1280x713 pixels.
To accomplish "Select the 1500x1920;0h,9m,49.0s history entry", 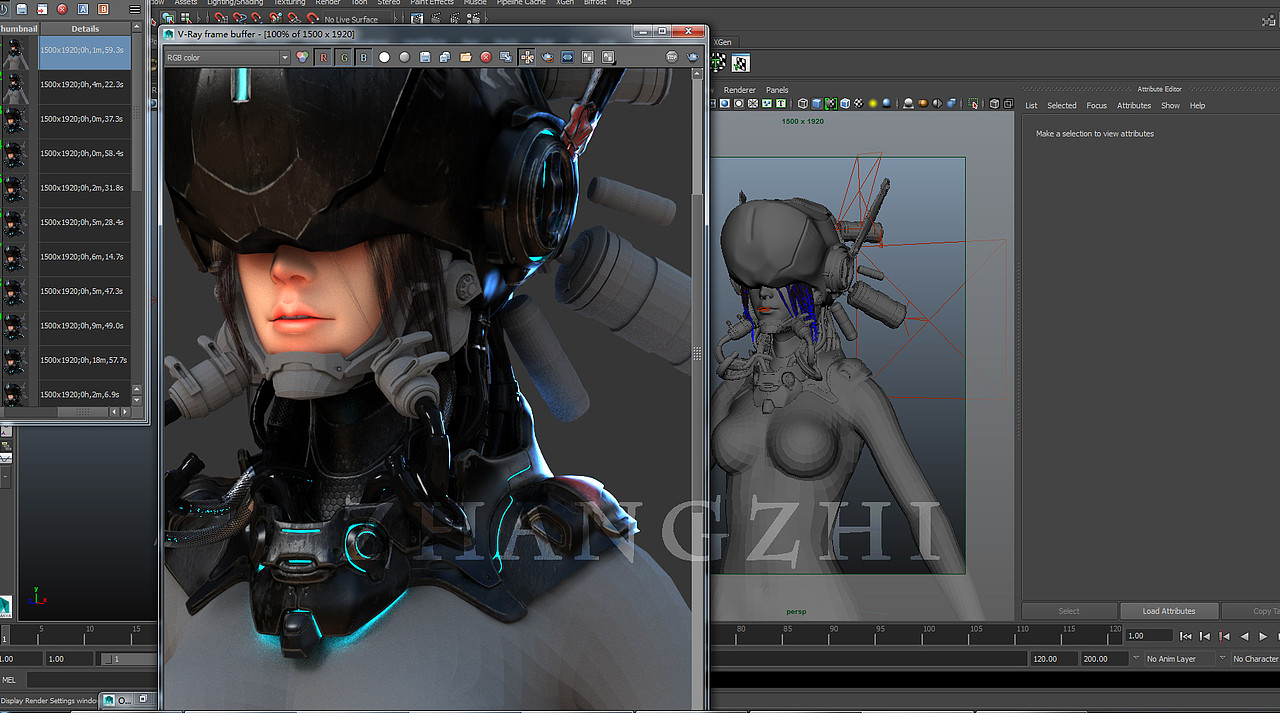I will coord(85,325).
